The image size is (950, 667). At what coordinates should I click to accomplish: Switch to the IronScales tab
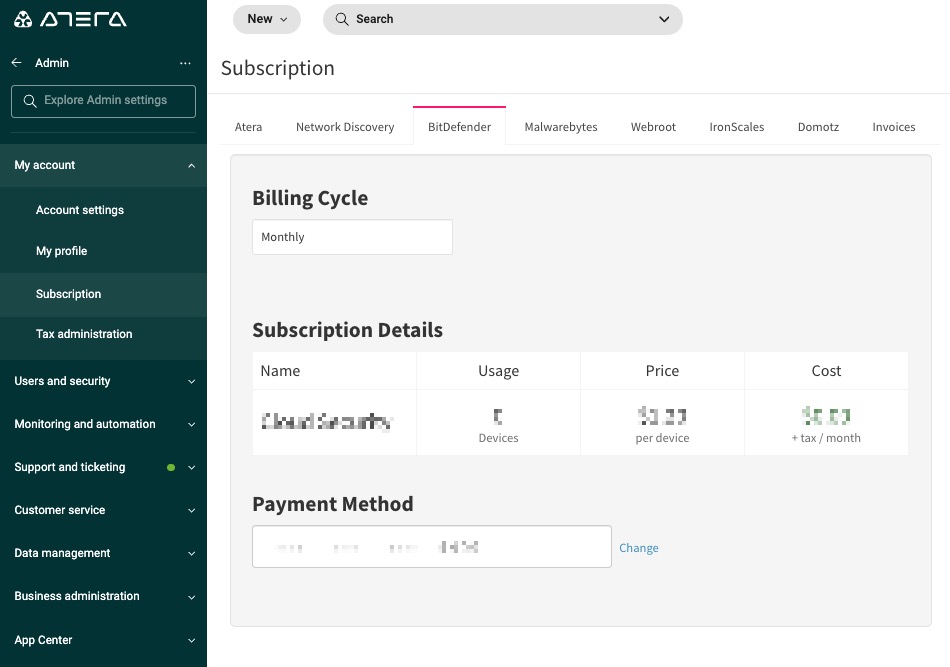click(x=737, y=127)
